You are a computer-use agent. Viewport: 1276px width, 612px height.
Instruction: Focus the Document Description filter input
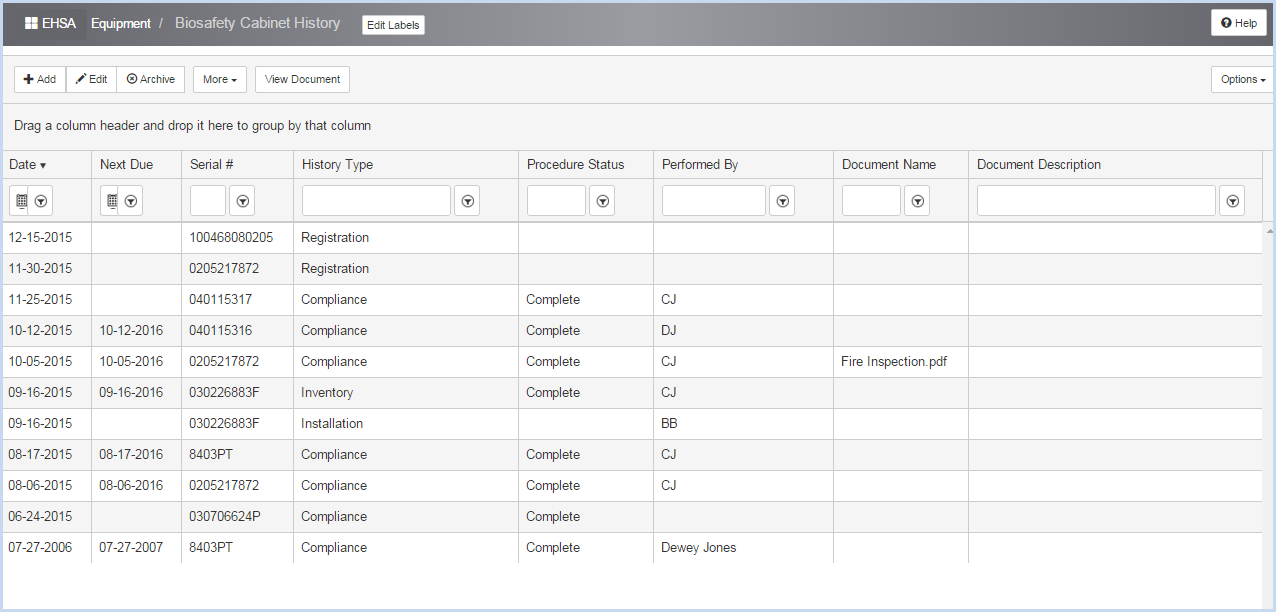pos(1096,201)
